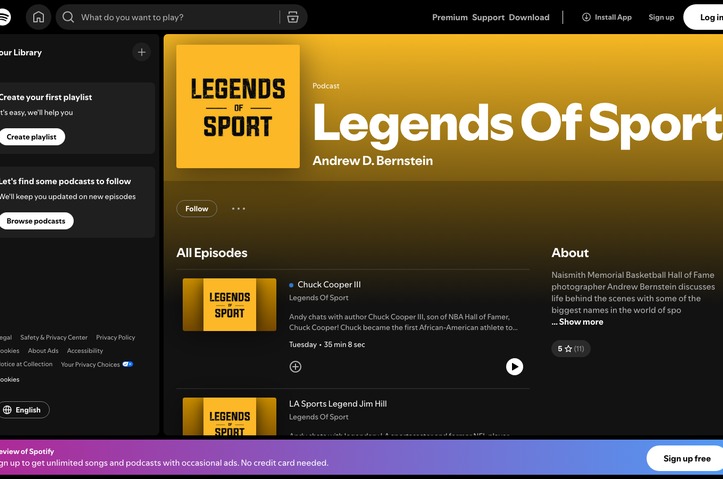Open the Download link
723x479 pixels.
[x=529, y=17]
